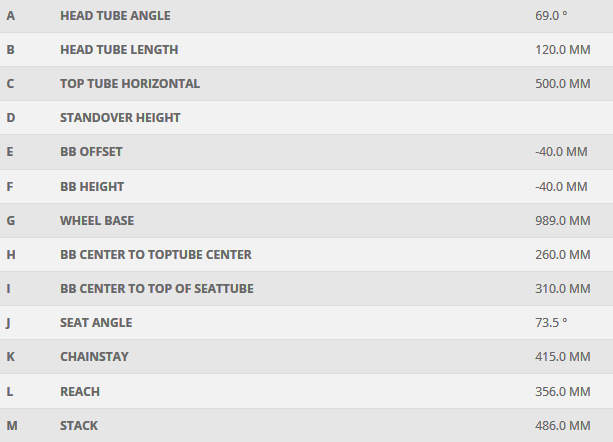The width and height of the screenshot is (613, 442).
Task: Click the BB OFFSET label
Action: [91, 152]
